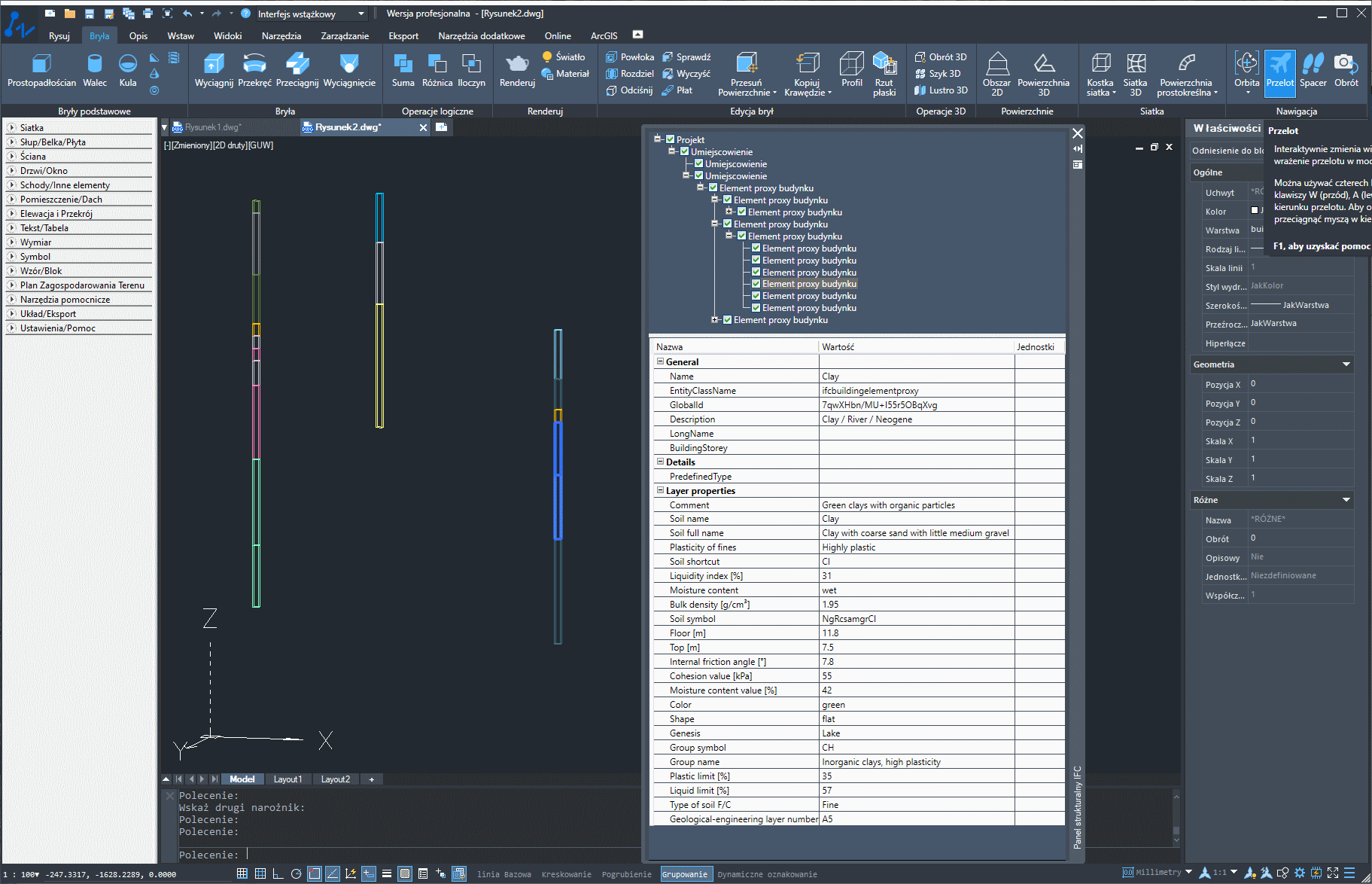This screenshot has width=1372, height=884.
Task: Toggle Kreskowanie in the status bar
Action: pyautogui.click(x=566, y=874)
